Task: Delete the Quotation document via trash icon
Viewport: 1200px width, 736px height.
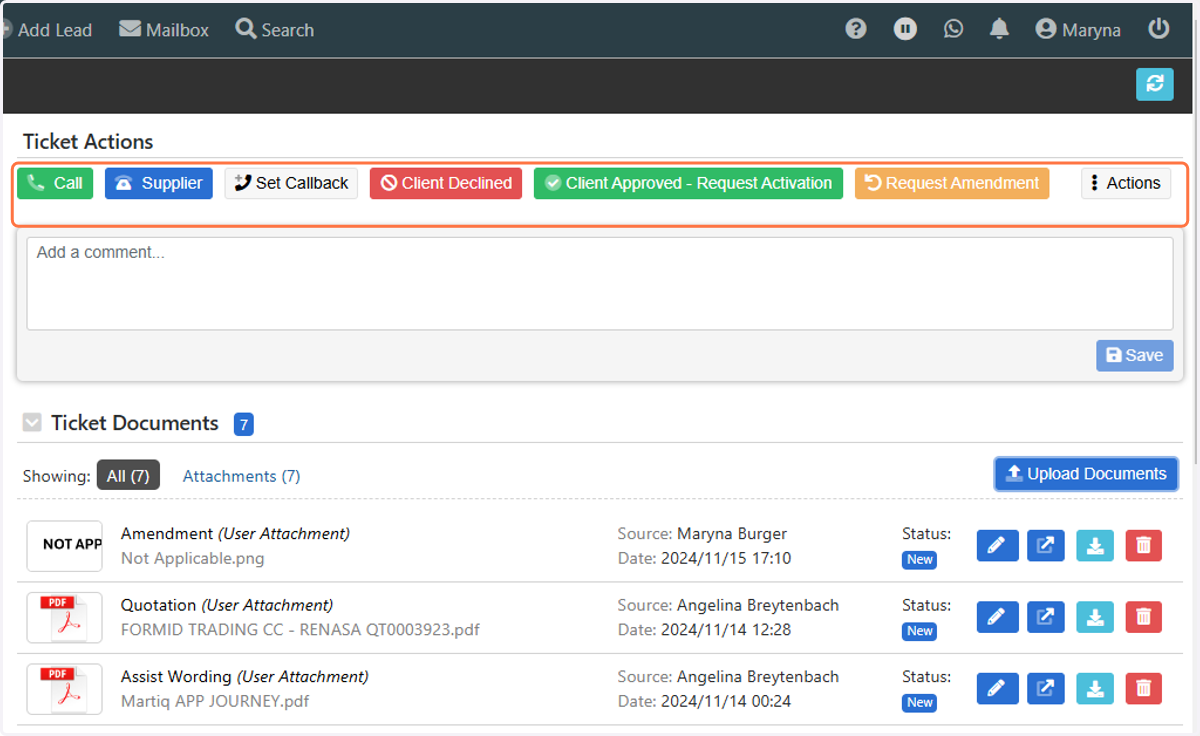Action: 1144,617
